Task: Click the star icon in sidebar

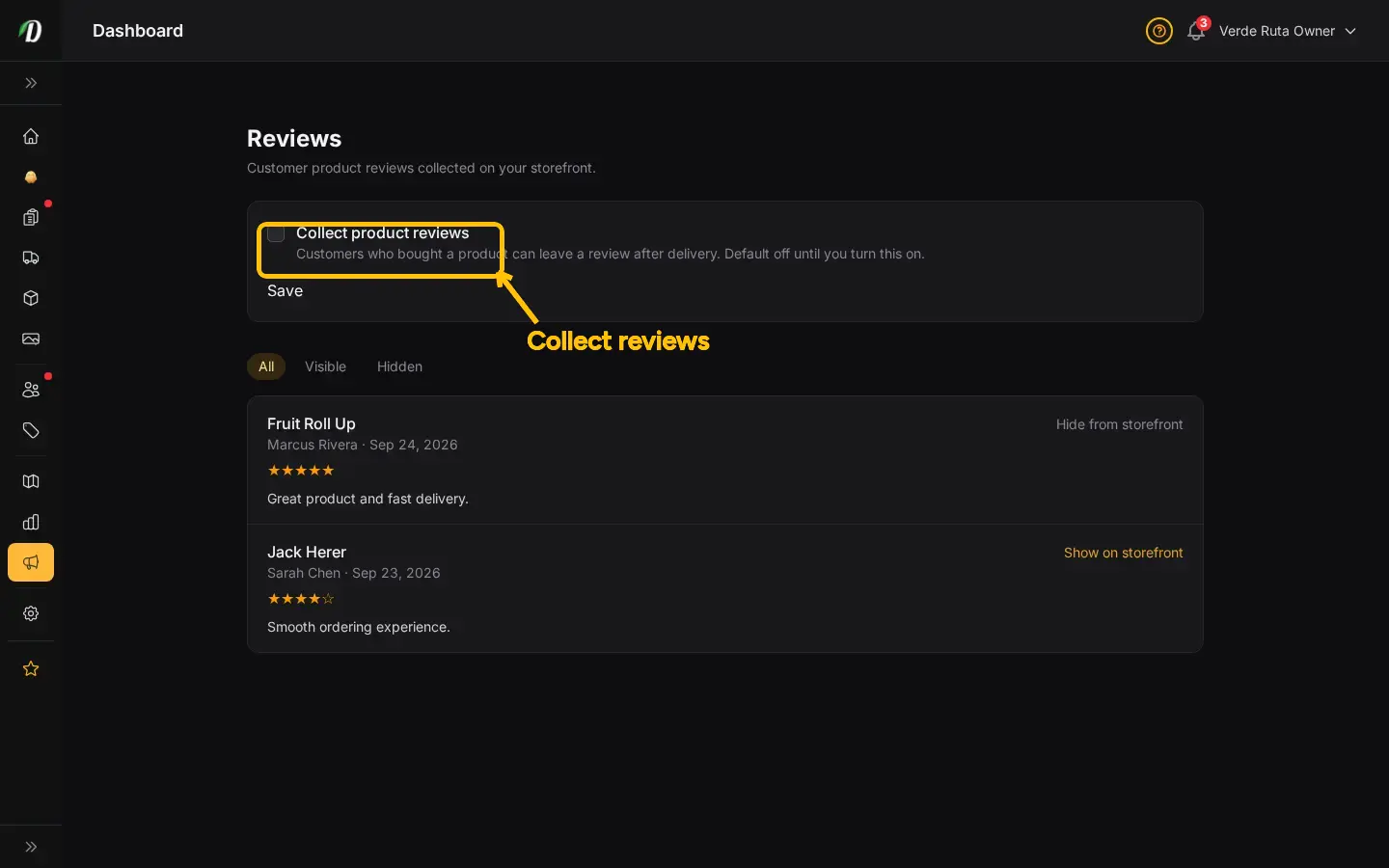Action: pos(31,668)
